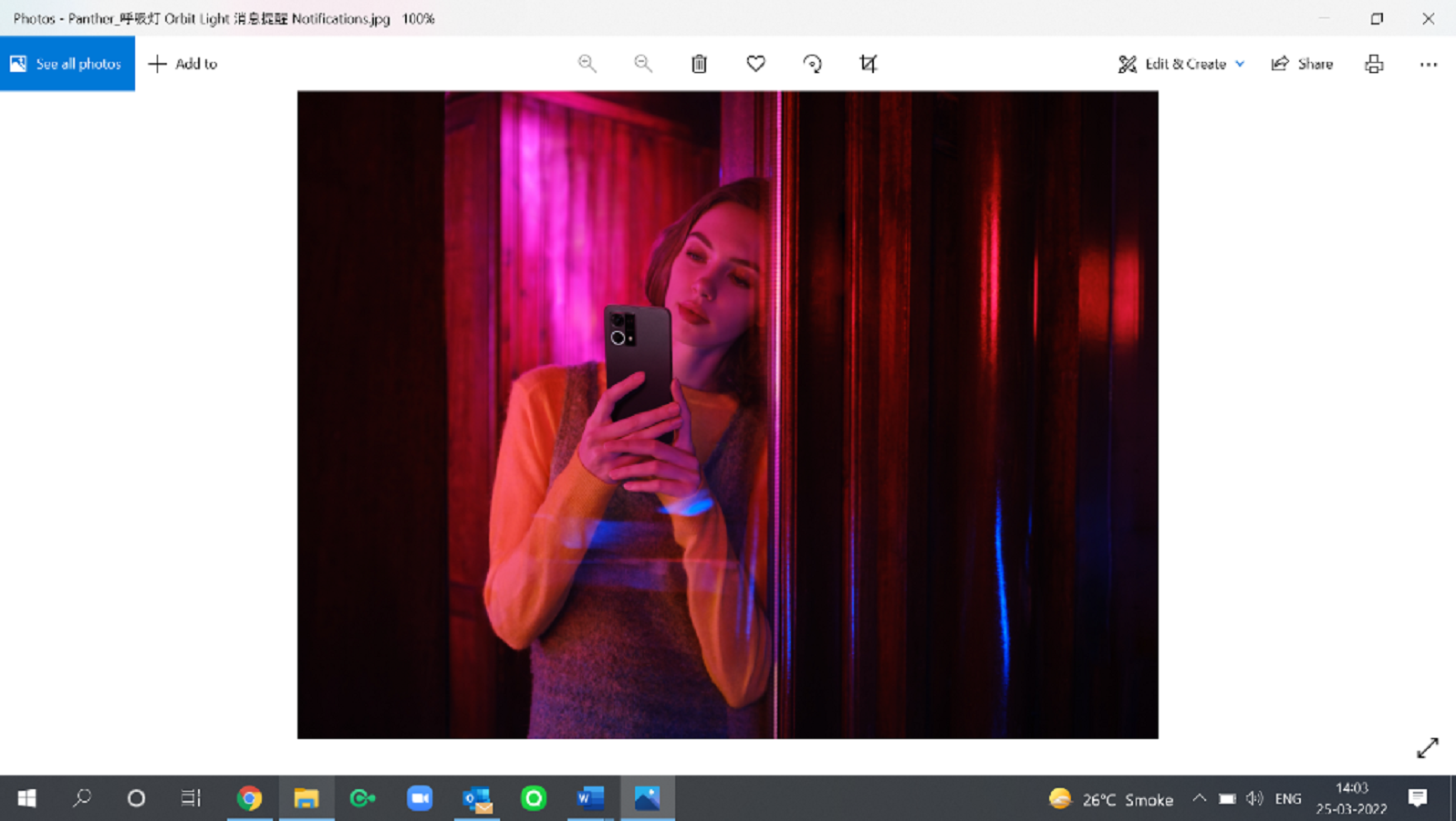The width and height of the screenshot is (1456, 821).
Task: Open Microsoft Word from the taskbar
Action: [590, 798]
